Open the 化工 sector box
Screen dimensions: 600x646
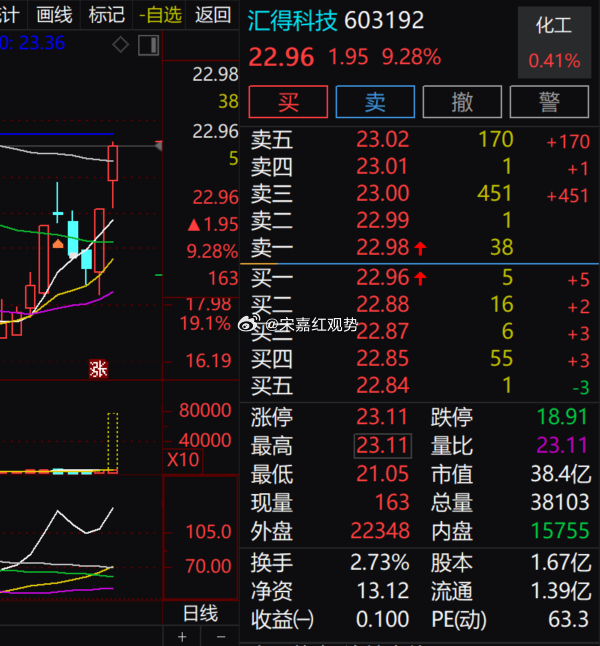pyautogui.click(x=554, y=42)
